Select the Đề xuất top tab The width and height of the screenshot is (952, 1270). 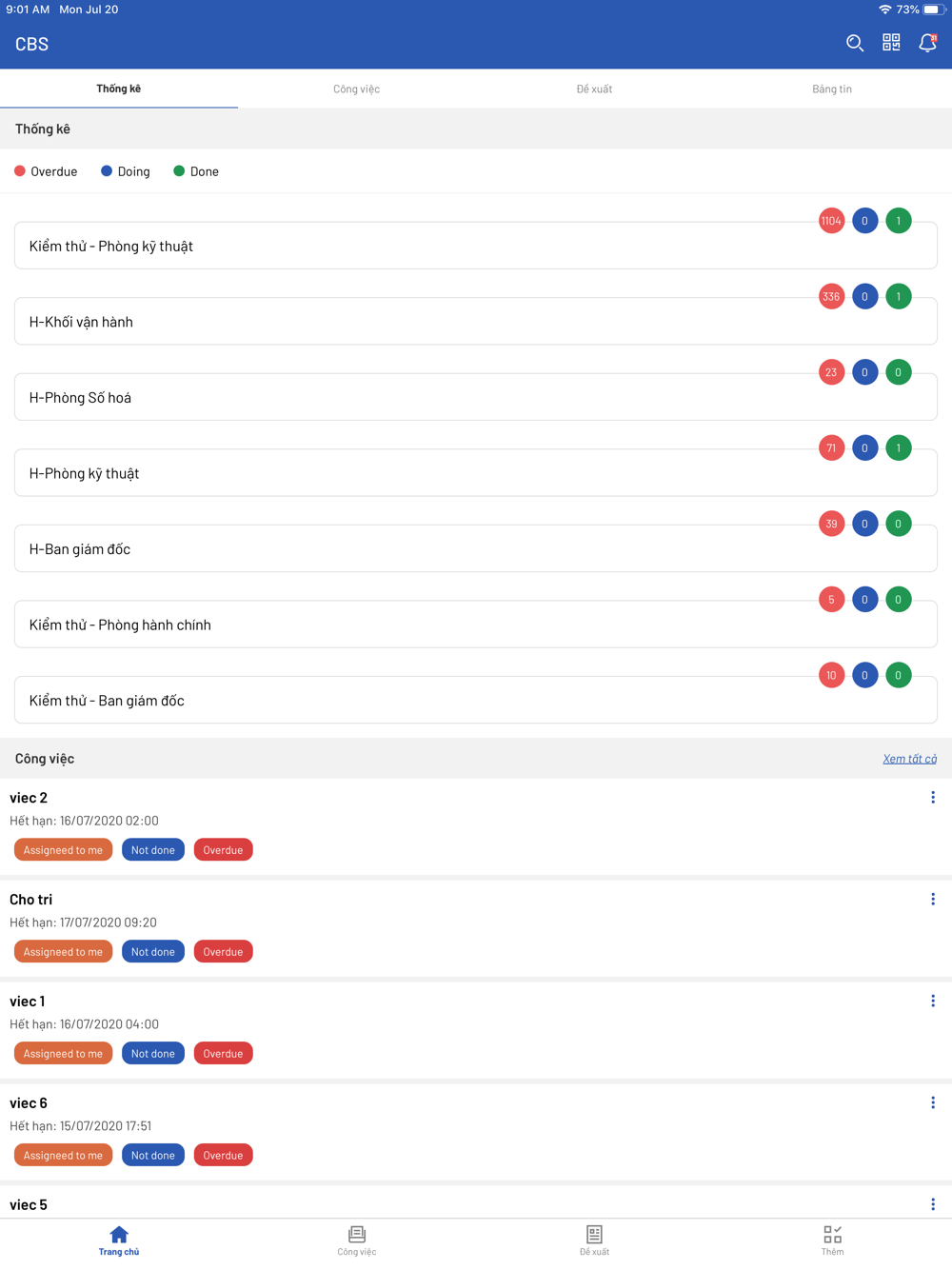(x=594, y=89)
